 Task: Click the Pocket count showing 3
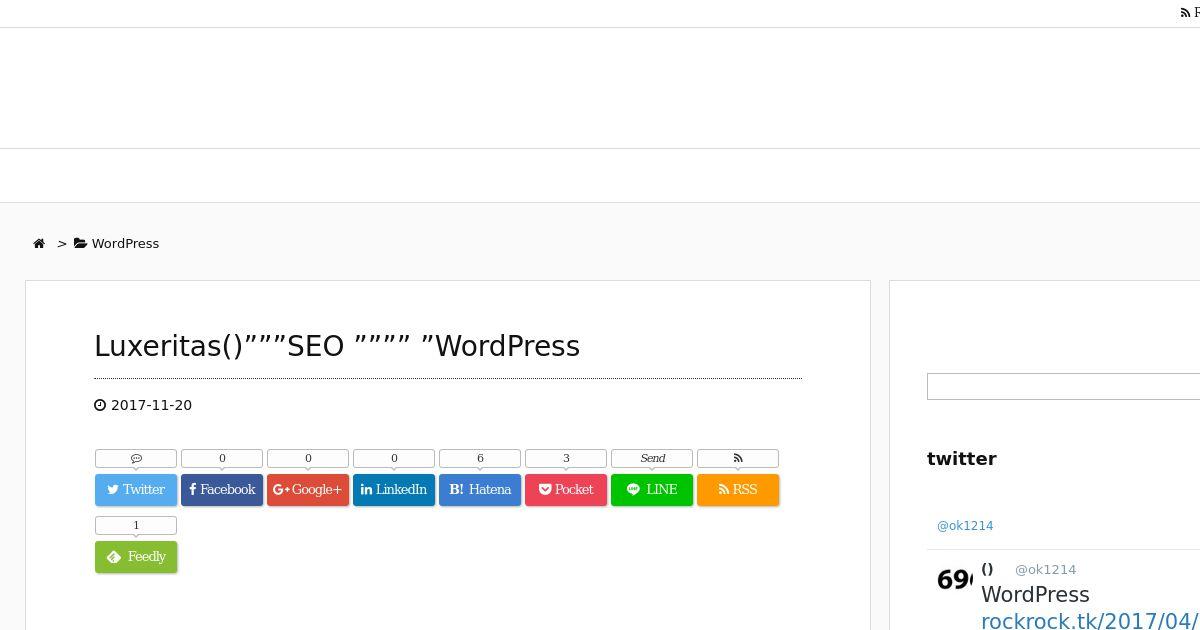[x=566, y=458]
